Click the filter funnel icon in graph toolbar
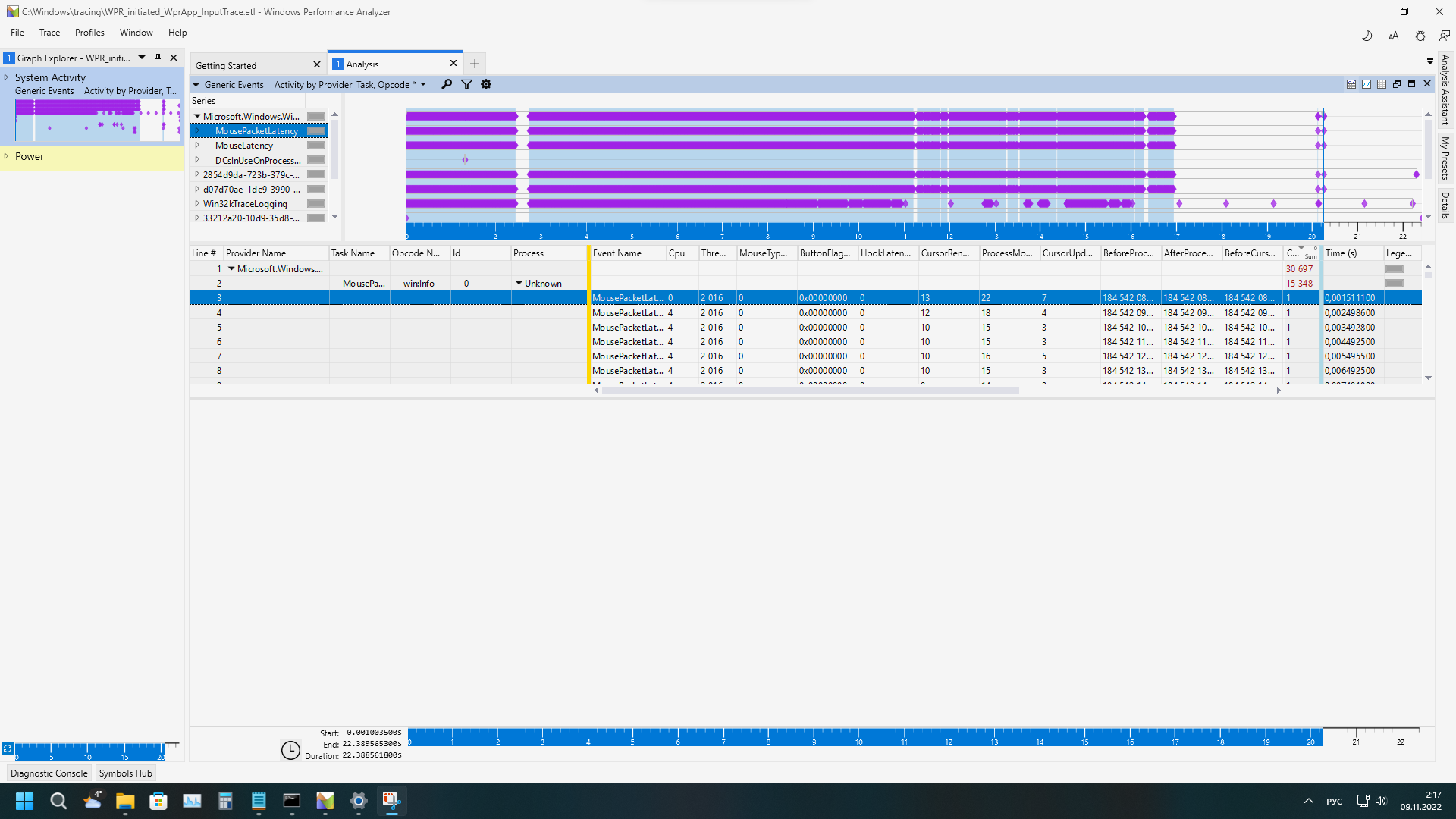Viewport: 1456px width, 819px height. (x=467, y=85)
